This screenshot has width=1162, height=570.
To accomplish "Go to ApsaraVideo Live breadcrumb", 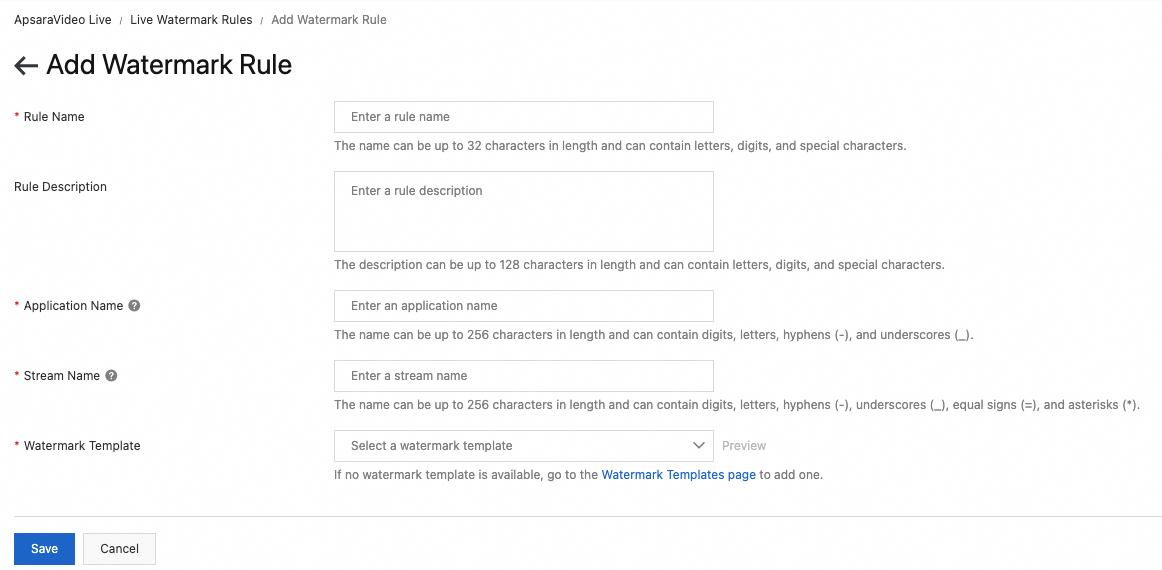I will pos(63,20).
